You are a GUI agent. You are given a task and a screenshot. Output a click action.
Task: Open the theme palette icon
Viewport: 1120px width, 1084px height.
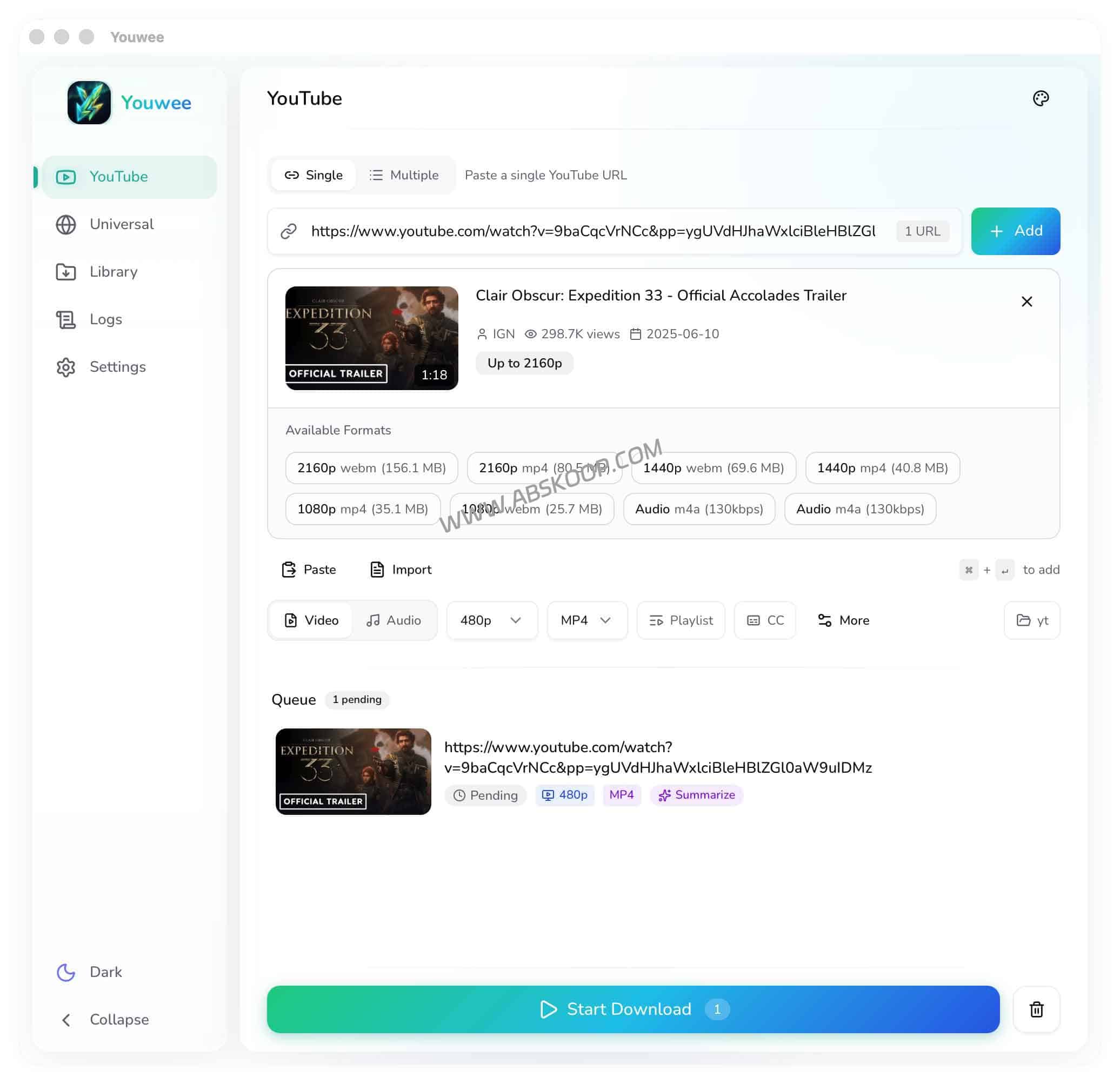click(x=1041, y=98)
